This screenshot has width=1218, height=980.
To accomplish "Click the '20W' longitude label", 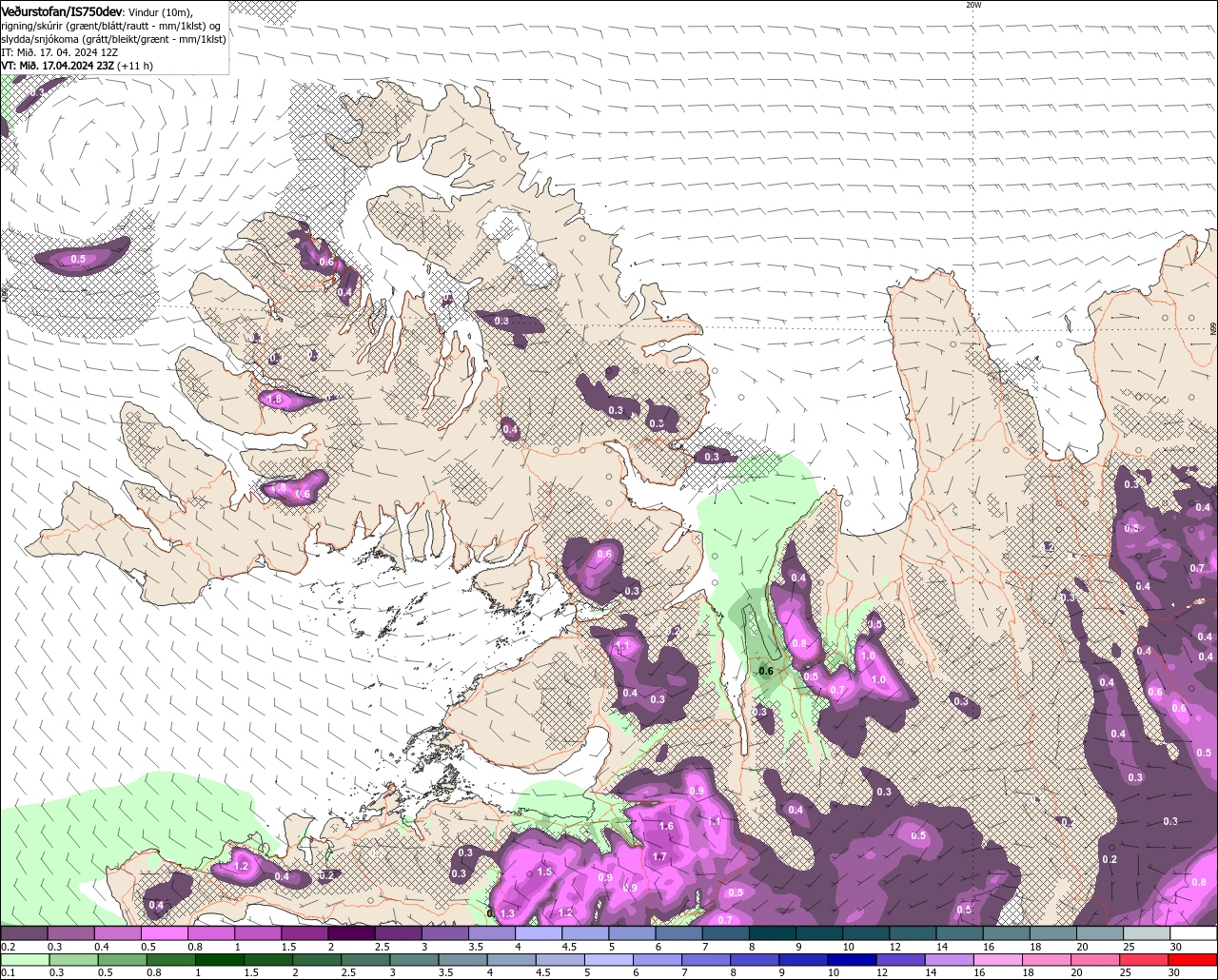I will click(973, 5).
